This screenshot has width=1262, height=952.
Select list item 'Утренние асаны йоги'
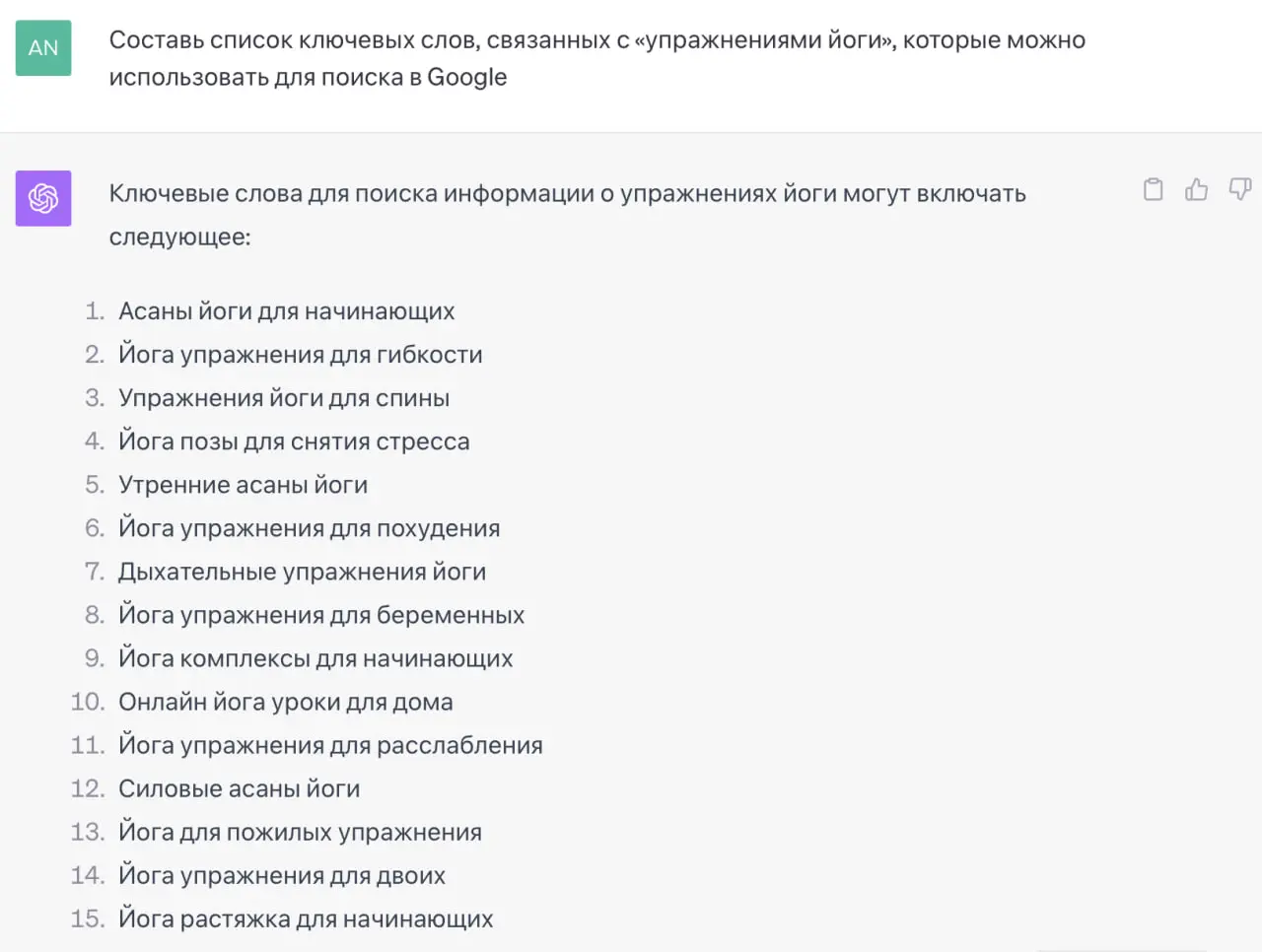click(244, 485)
